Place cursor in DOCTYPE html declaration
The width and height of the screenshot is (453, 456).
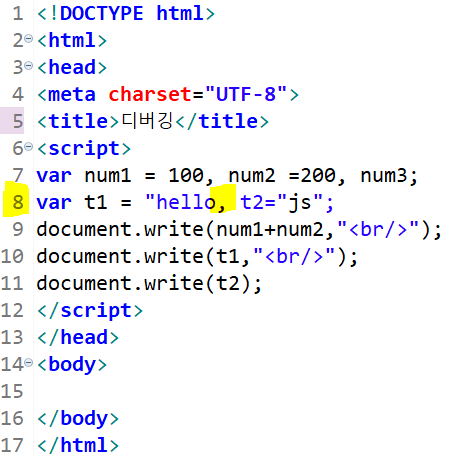click(126, 14)
